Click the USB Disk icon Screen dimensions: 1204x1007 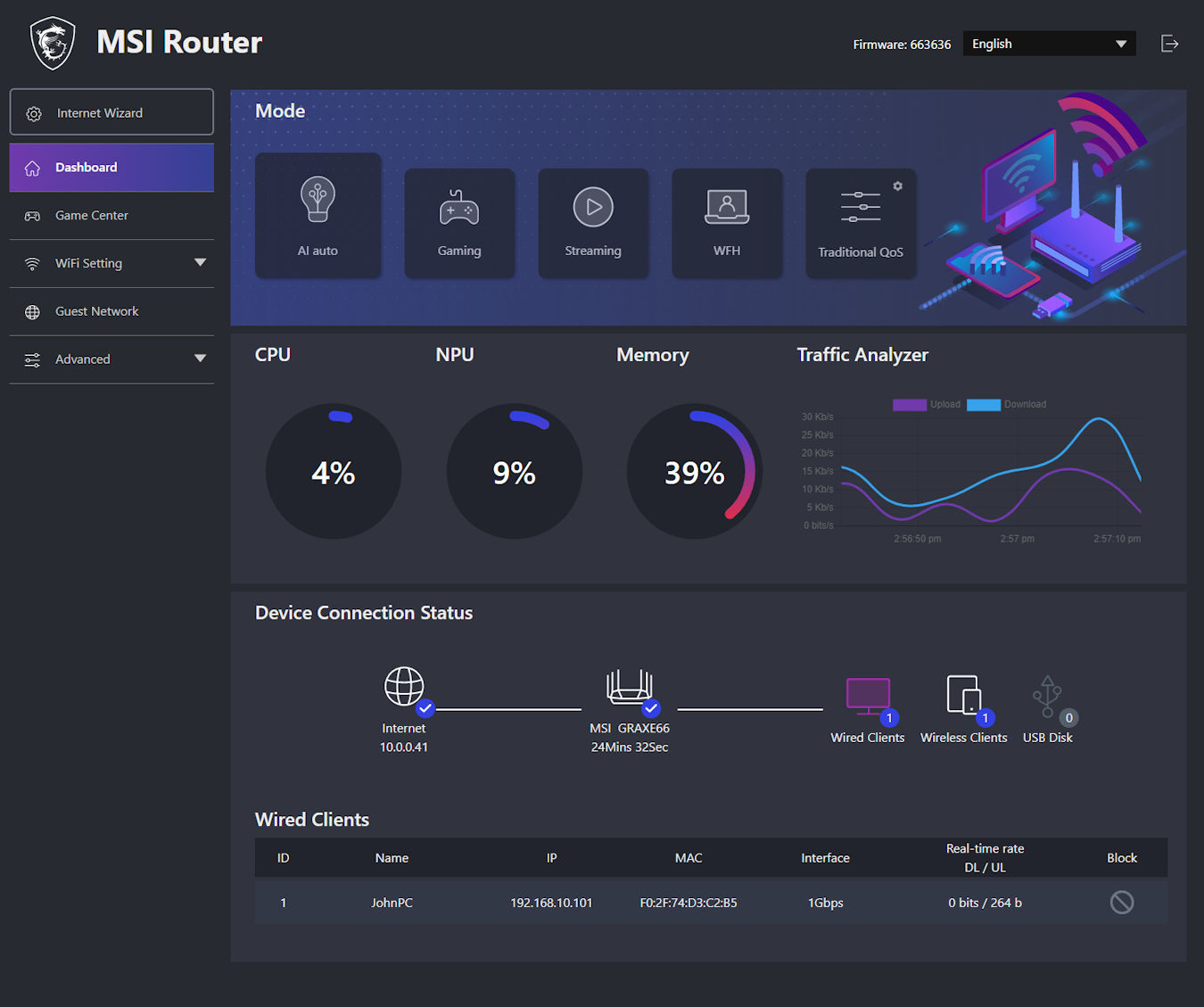pos(1047,697)
